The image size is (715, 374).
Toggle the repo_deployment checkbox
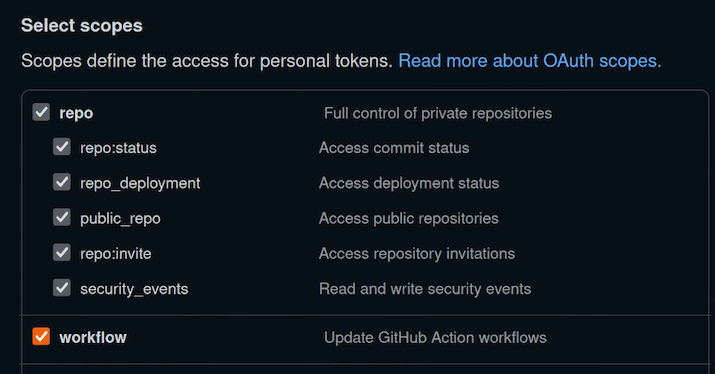tap(62, 182)
